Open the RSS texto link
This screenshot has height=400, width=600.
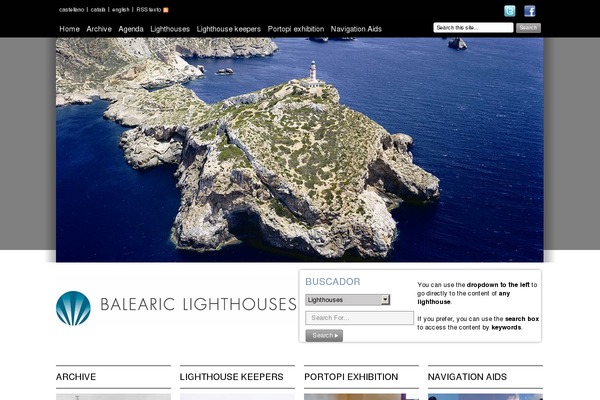click(x=149, y=10)
